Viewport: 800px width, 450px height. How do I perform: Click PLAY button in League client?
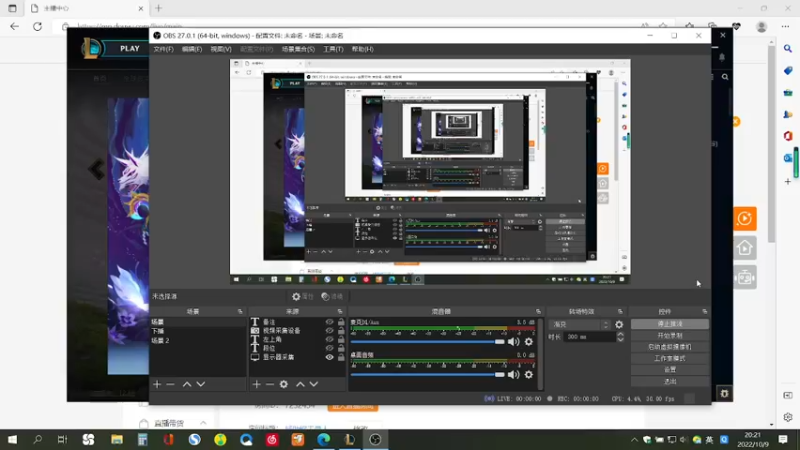pyautogui.click(x=130, y=48)
